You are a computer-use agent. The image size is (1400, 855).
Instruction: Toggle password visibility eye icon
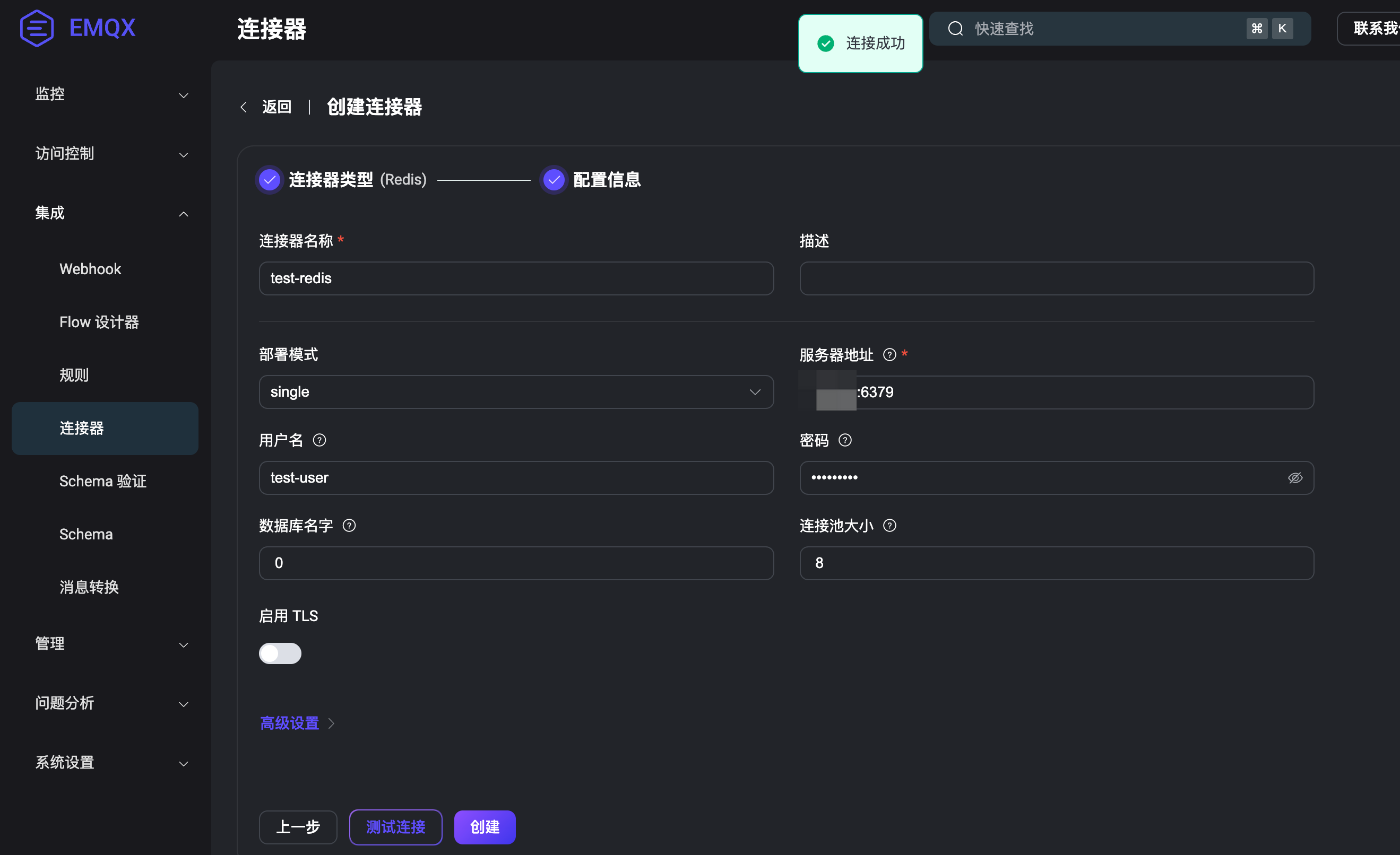(x=1295, y=478)
